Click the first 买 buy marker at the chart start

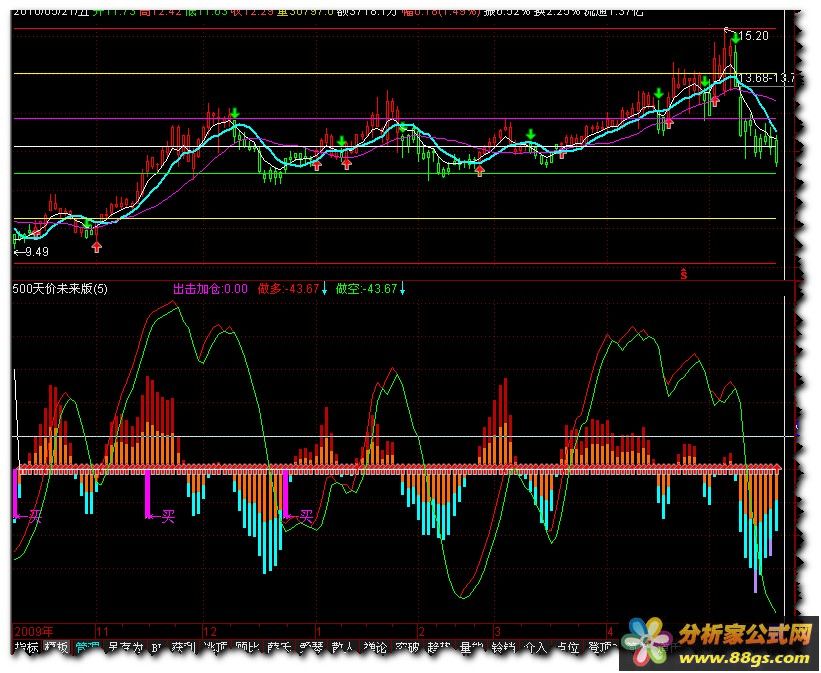pos(35,517)
